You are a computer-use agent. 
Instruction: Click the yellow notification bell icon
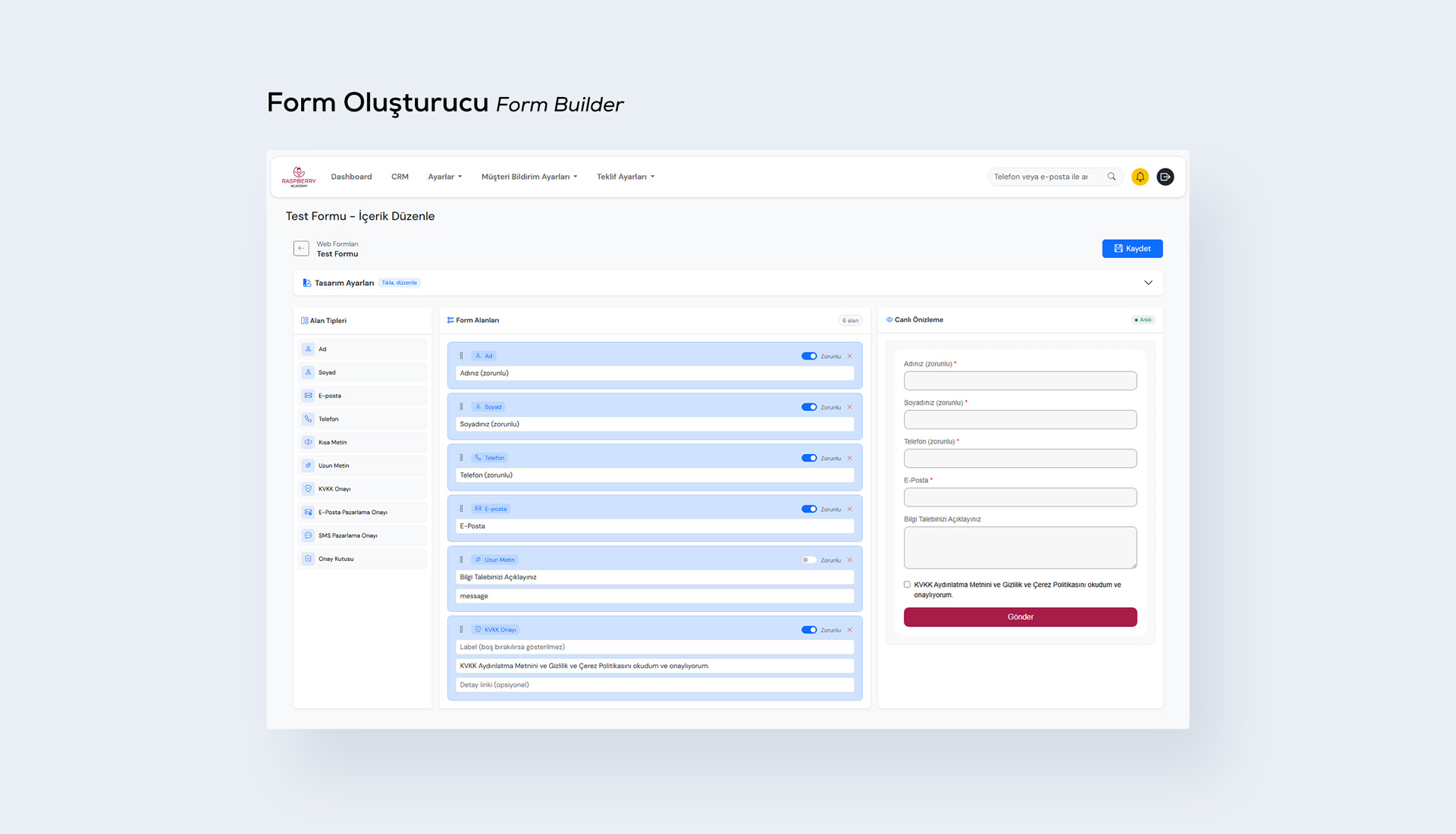click(1140, 177)
